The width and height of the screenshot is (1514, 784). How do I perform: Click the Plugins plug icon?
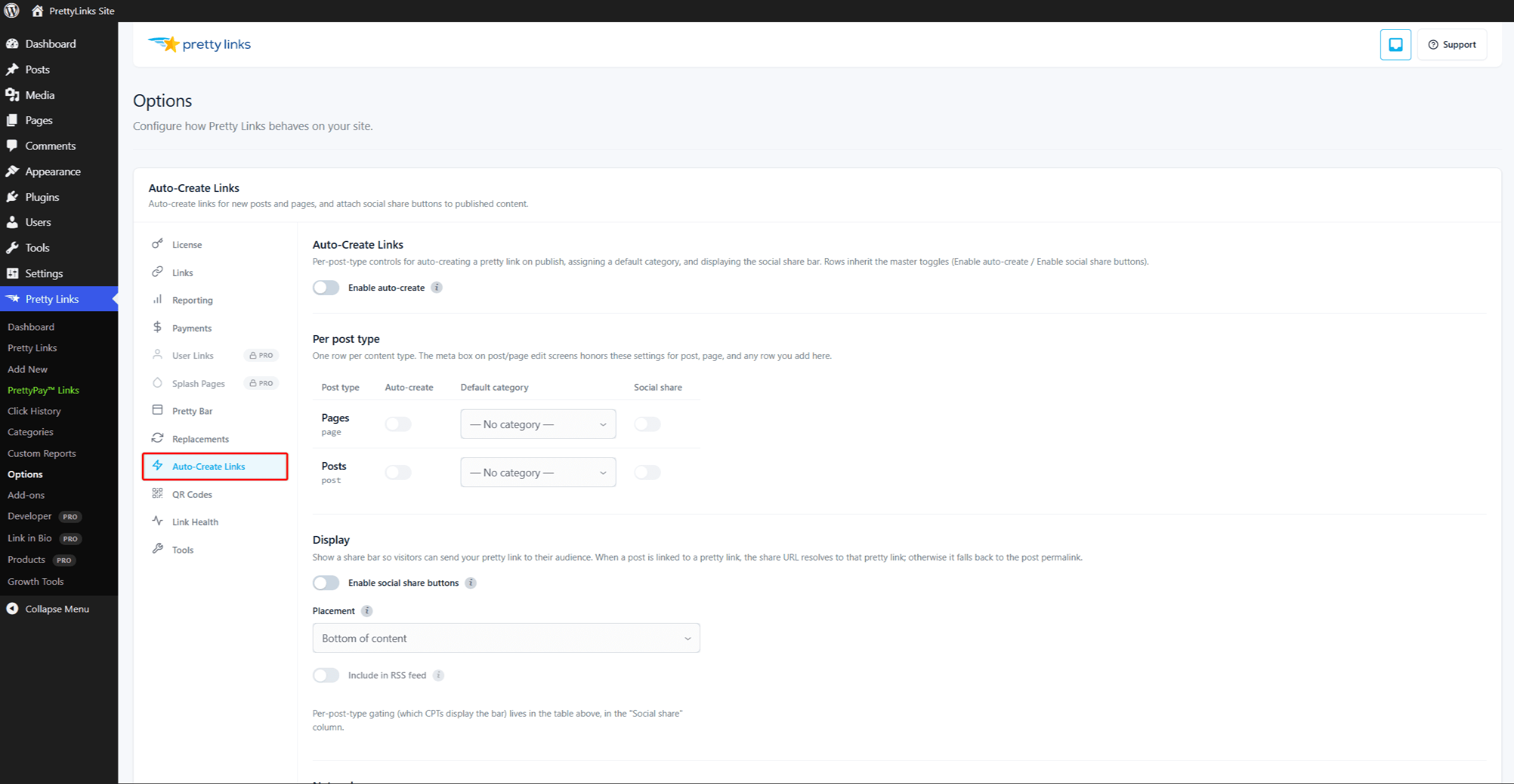coord(12,197)
